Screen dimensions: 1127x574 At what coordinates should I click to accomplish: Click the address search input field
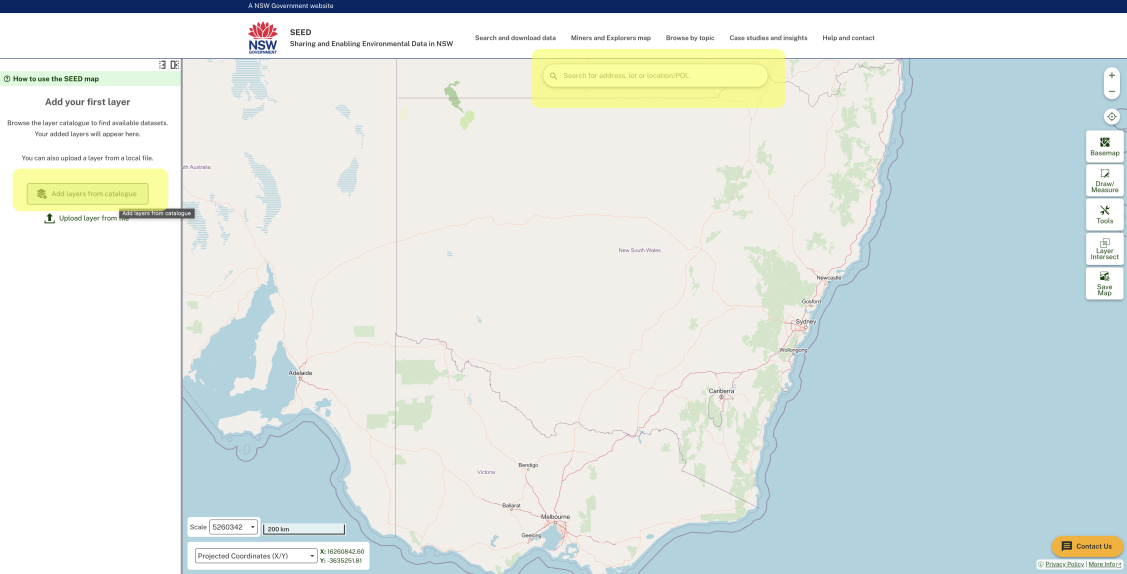point(656,75)
